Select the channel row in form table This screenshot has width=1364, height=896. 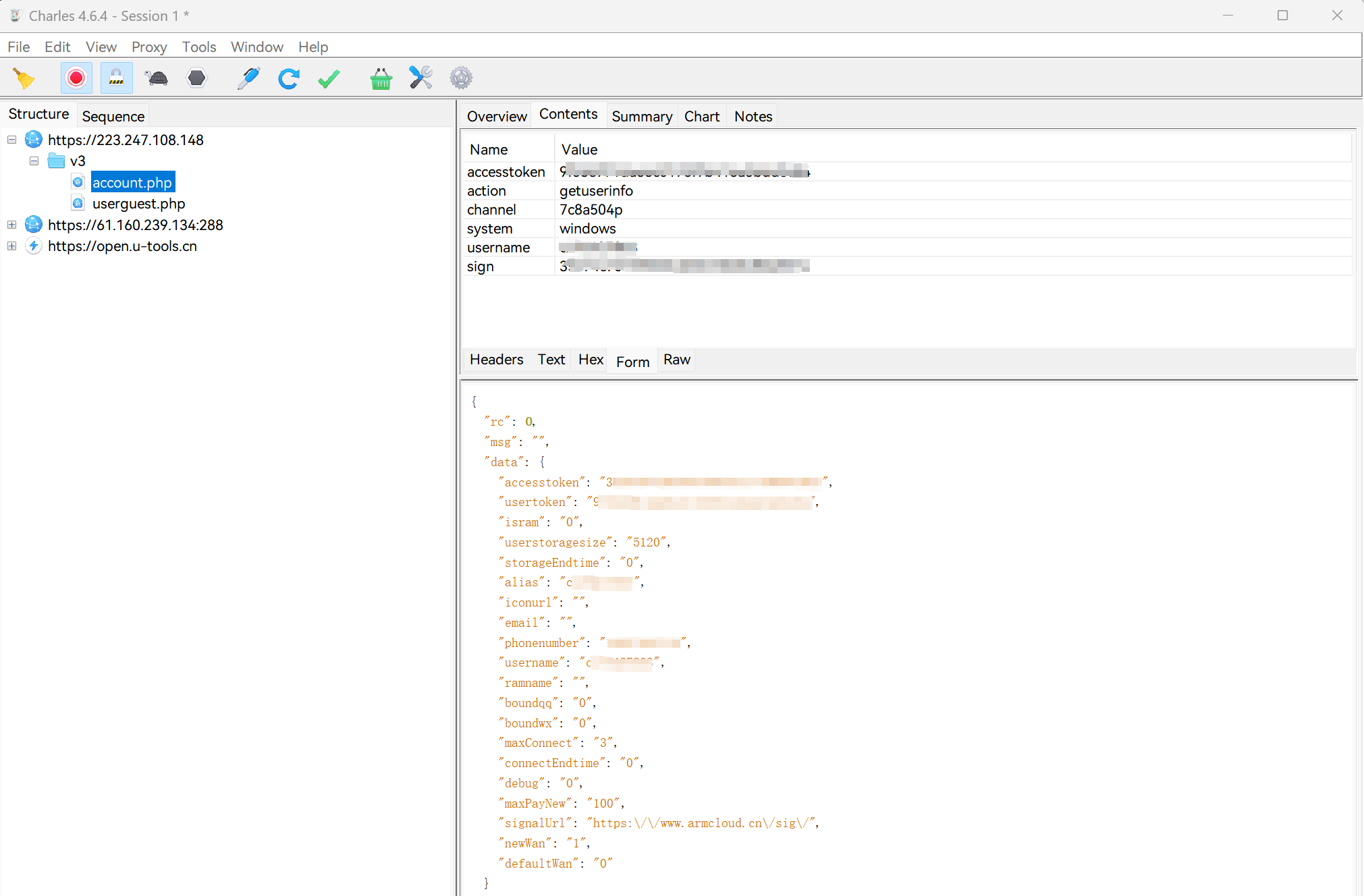coord(491,210)
